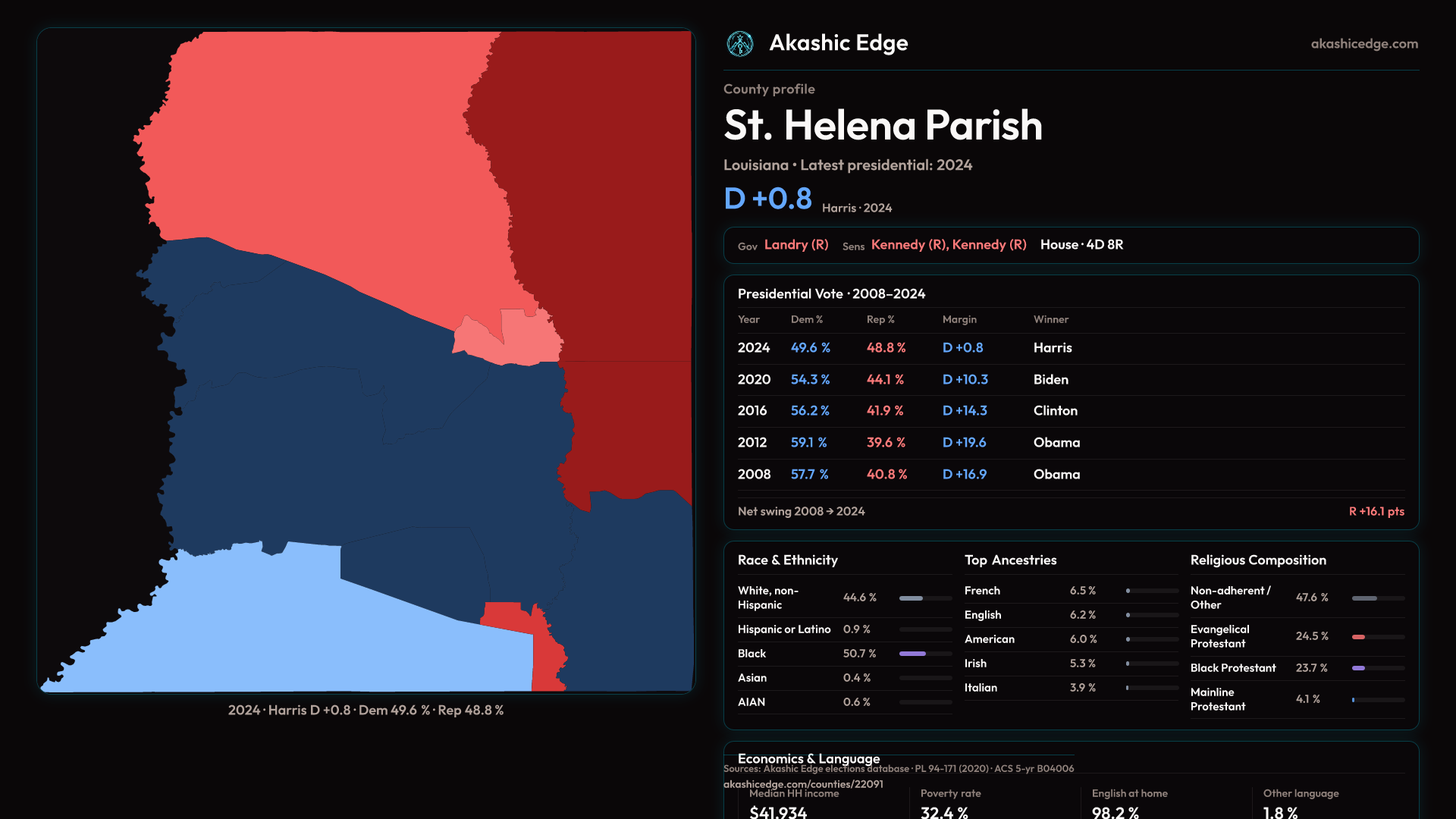Click the St. Helena Parish title

(x=883, y=126)
